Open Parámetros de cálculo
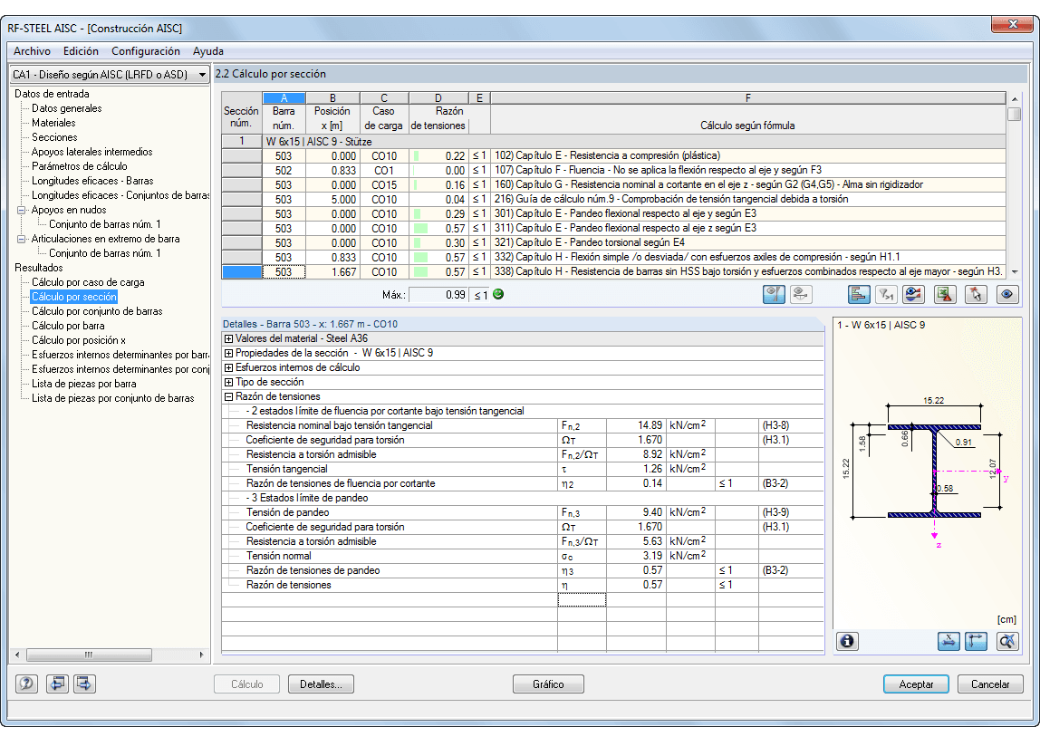Screen dimensions: 1040x742 [x=79, y=166]
